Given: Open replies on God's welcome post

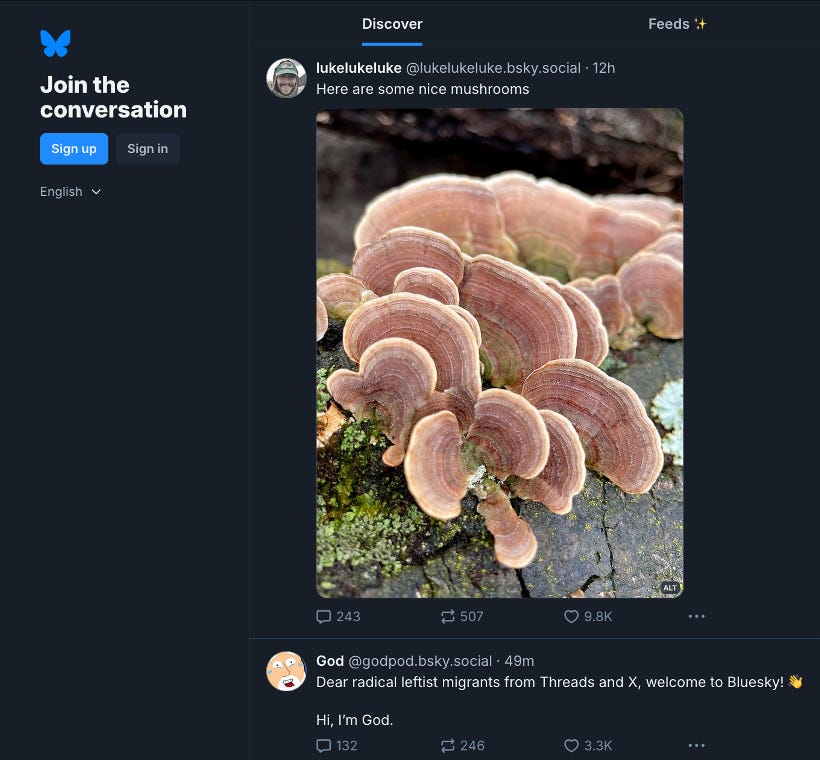Looking at the screenshot, I should click(337, 745).
